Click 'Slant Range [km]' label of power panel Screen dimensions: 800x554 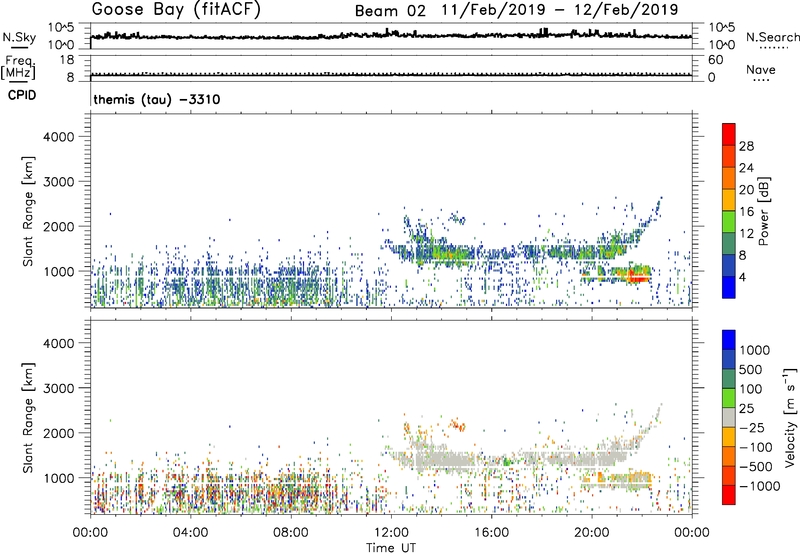point(29,211)
